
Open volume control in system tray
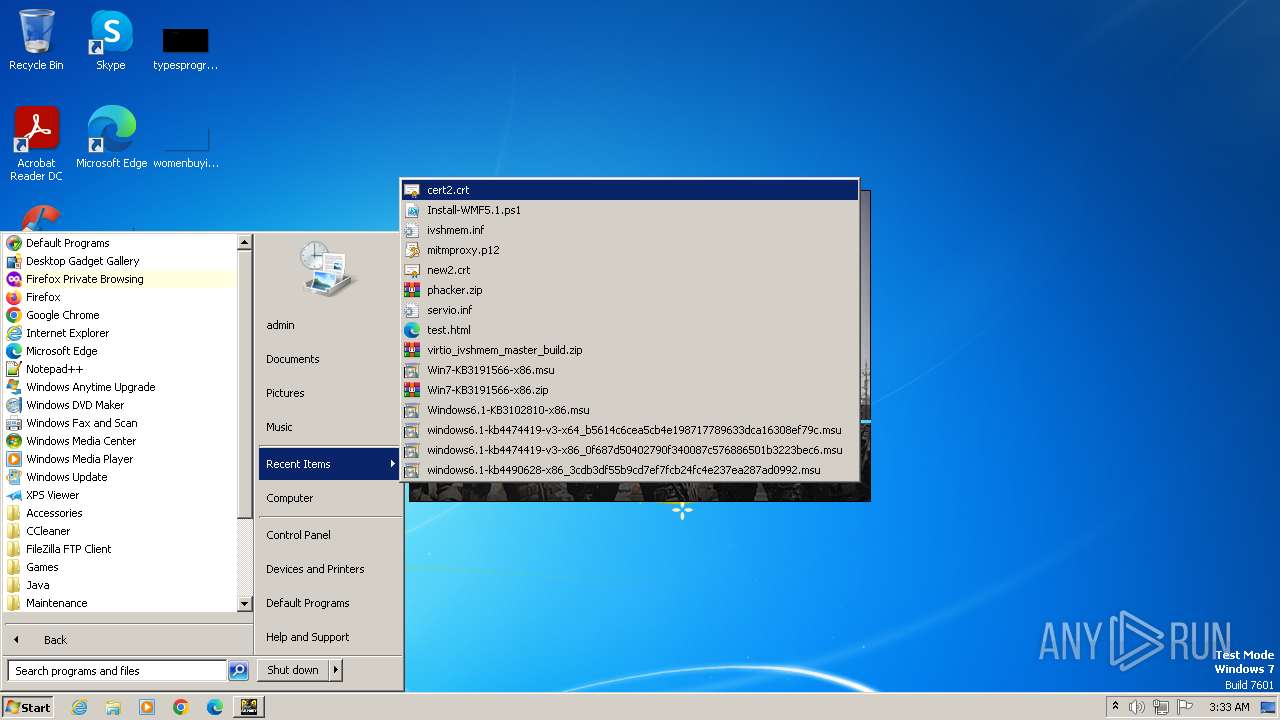tap(1137, 707)
